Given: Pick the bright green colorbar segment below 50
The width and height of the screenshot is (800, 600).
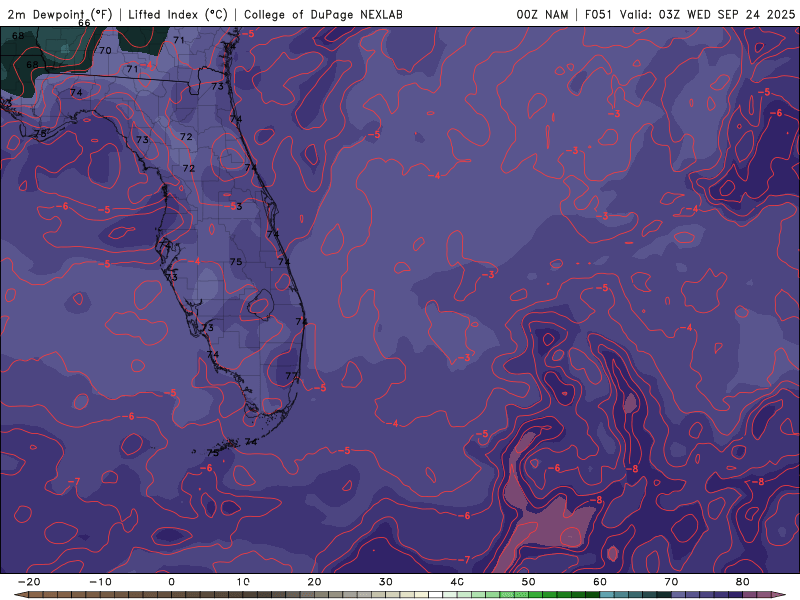Looking at the screenshot, I should click(x=536, y=595).
